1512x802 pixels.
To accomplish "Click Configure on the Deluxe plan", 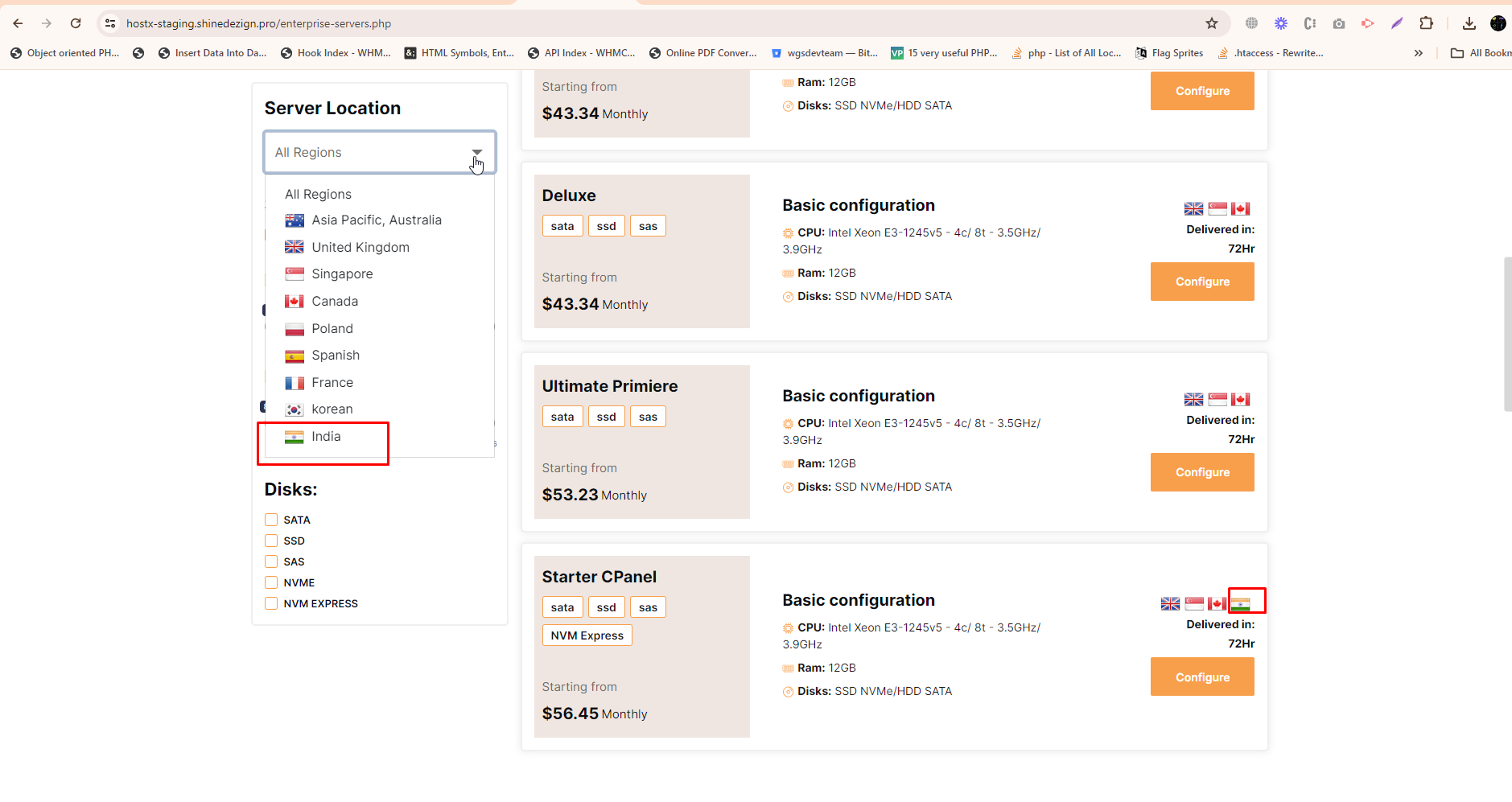I will [1201, 282].
